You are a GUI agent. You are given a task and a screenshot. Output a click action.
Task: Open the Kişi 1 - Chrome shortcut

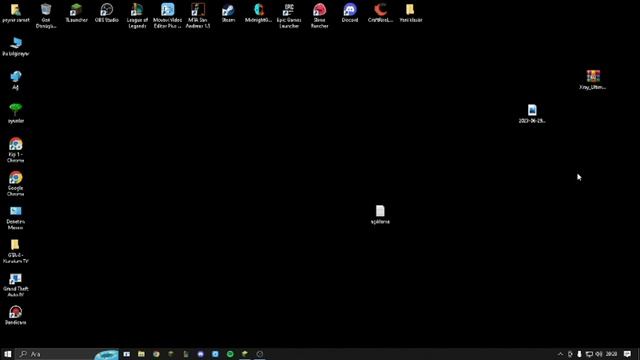tap(16, 150)
